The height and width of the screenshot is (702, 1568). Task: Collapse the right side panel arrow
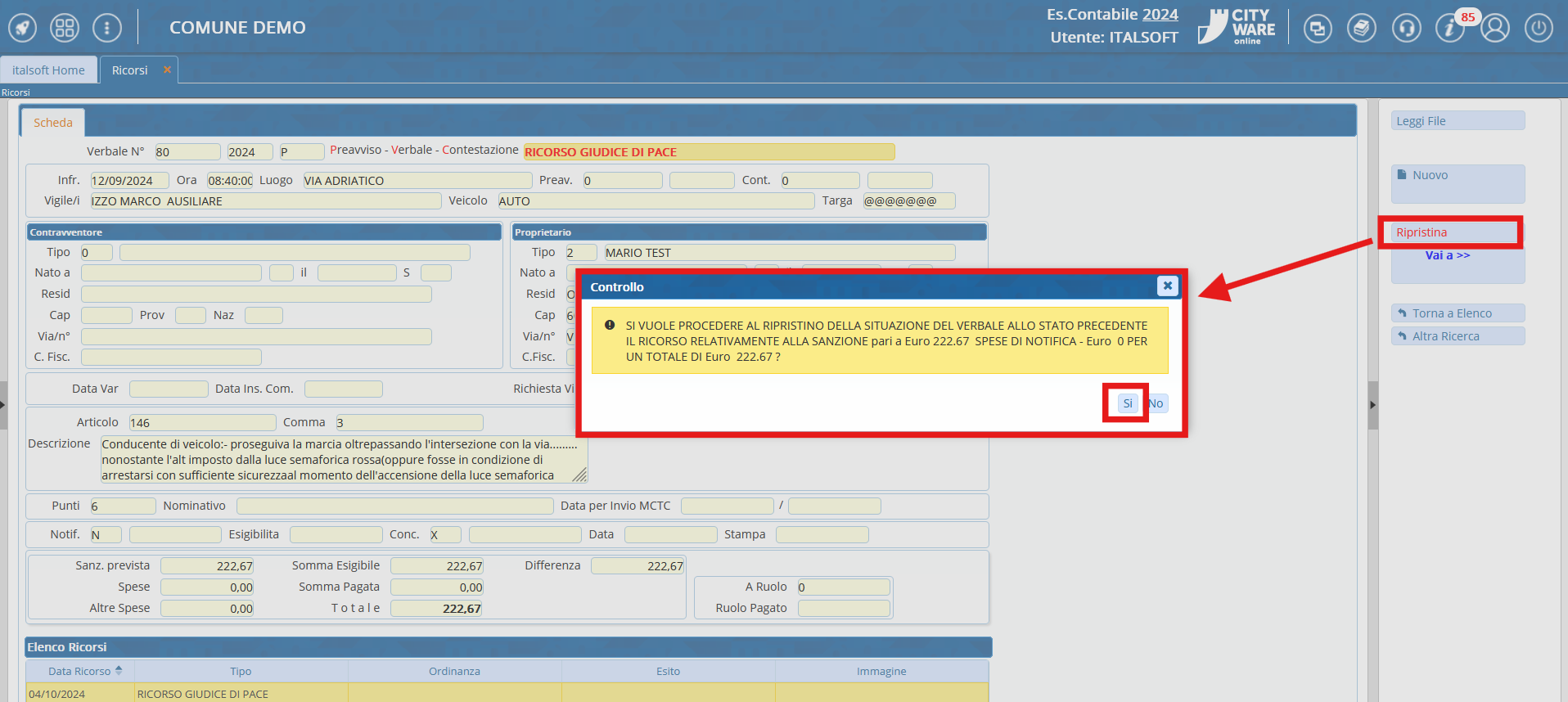click(1372, 405)
